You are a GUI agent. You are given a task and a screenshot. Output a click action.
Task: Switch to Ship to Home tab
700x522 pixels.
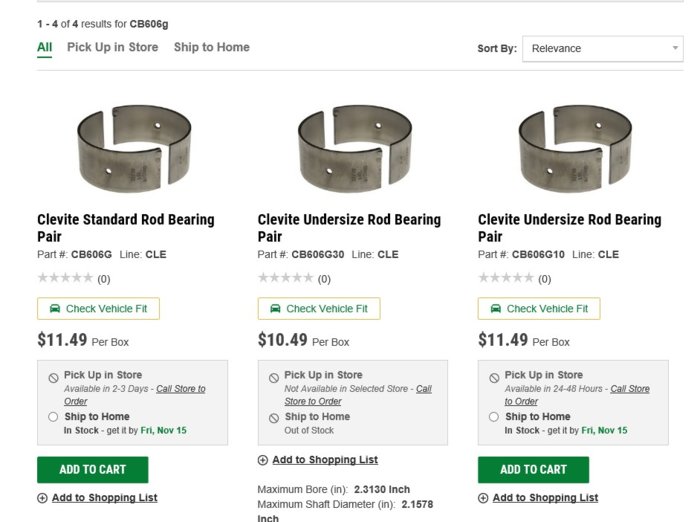(x=212, y=47)
